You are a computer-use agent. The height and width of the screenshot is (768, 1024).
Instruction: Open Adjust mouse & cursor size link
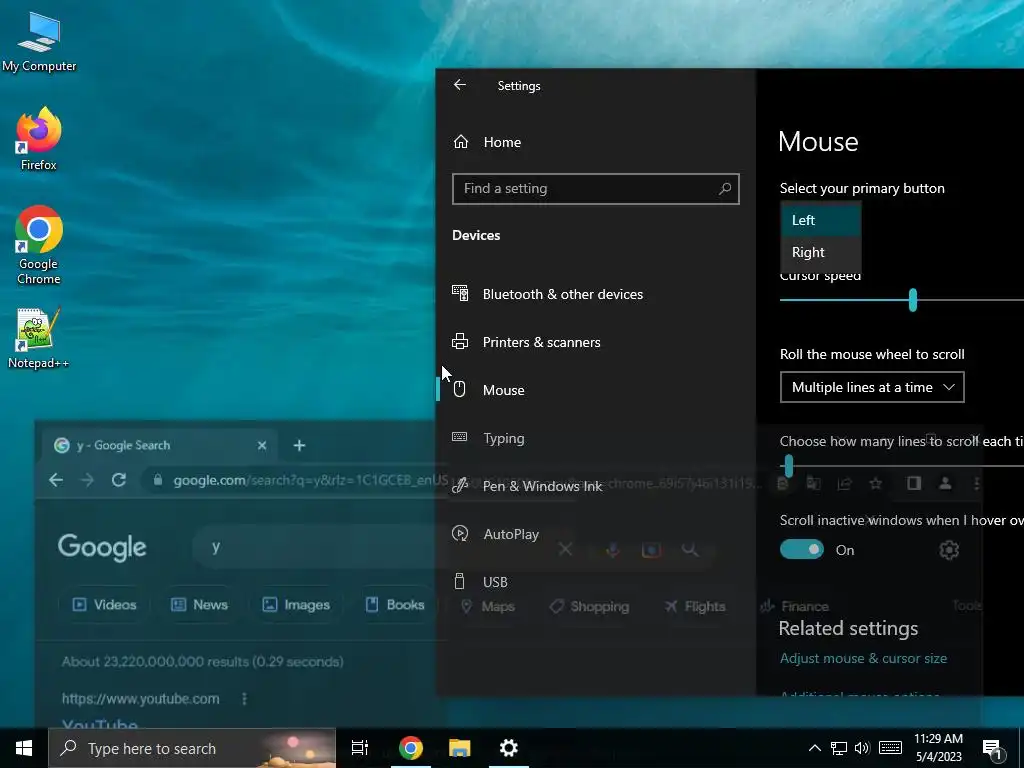tap(863, 658)
